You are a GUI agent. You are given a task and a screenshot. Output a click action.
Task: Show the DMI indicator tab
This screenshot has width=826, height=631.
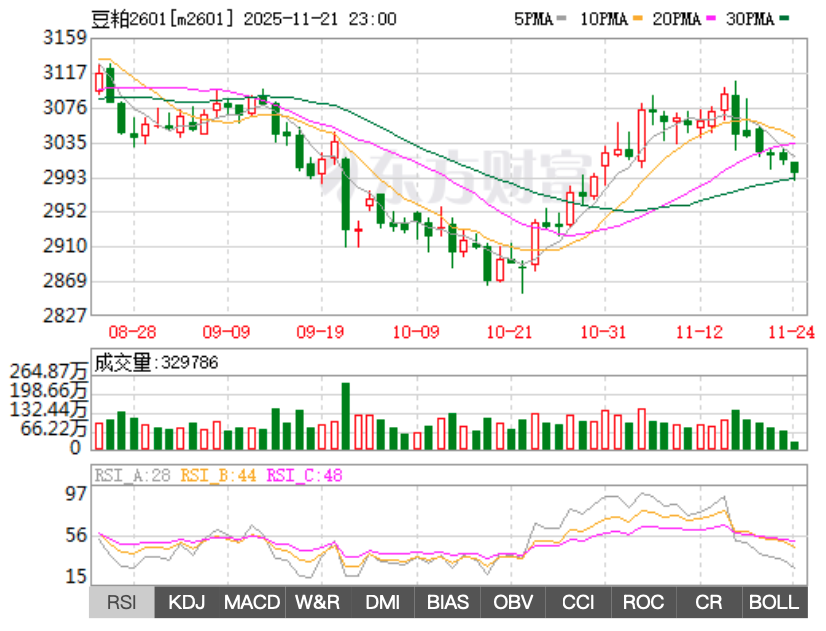[382, 602]
